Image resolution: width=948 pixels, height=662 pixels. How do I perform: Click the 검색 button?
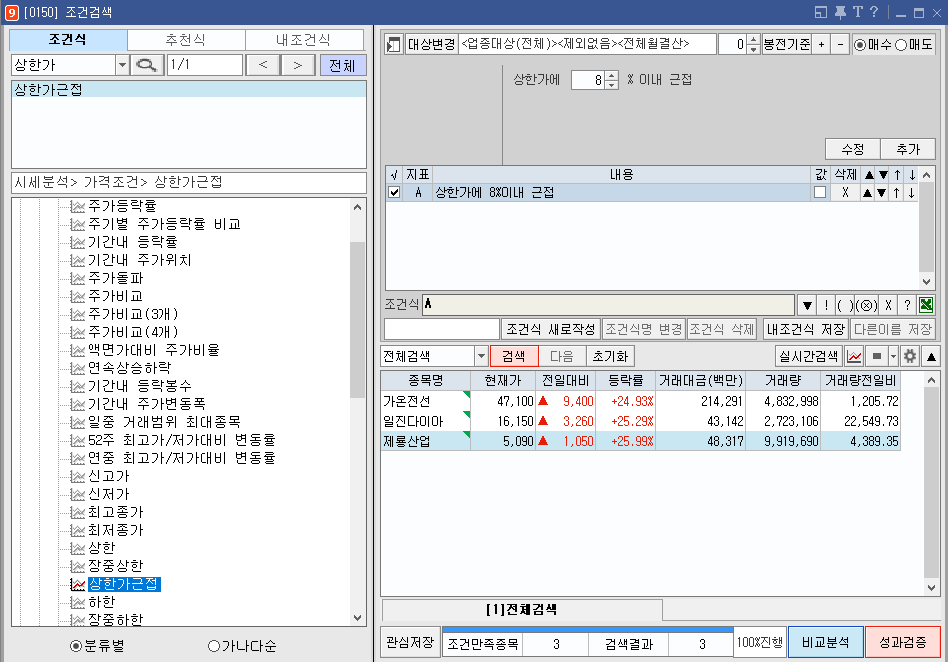[515, 356]
